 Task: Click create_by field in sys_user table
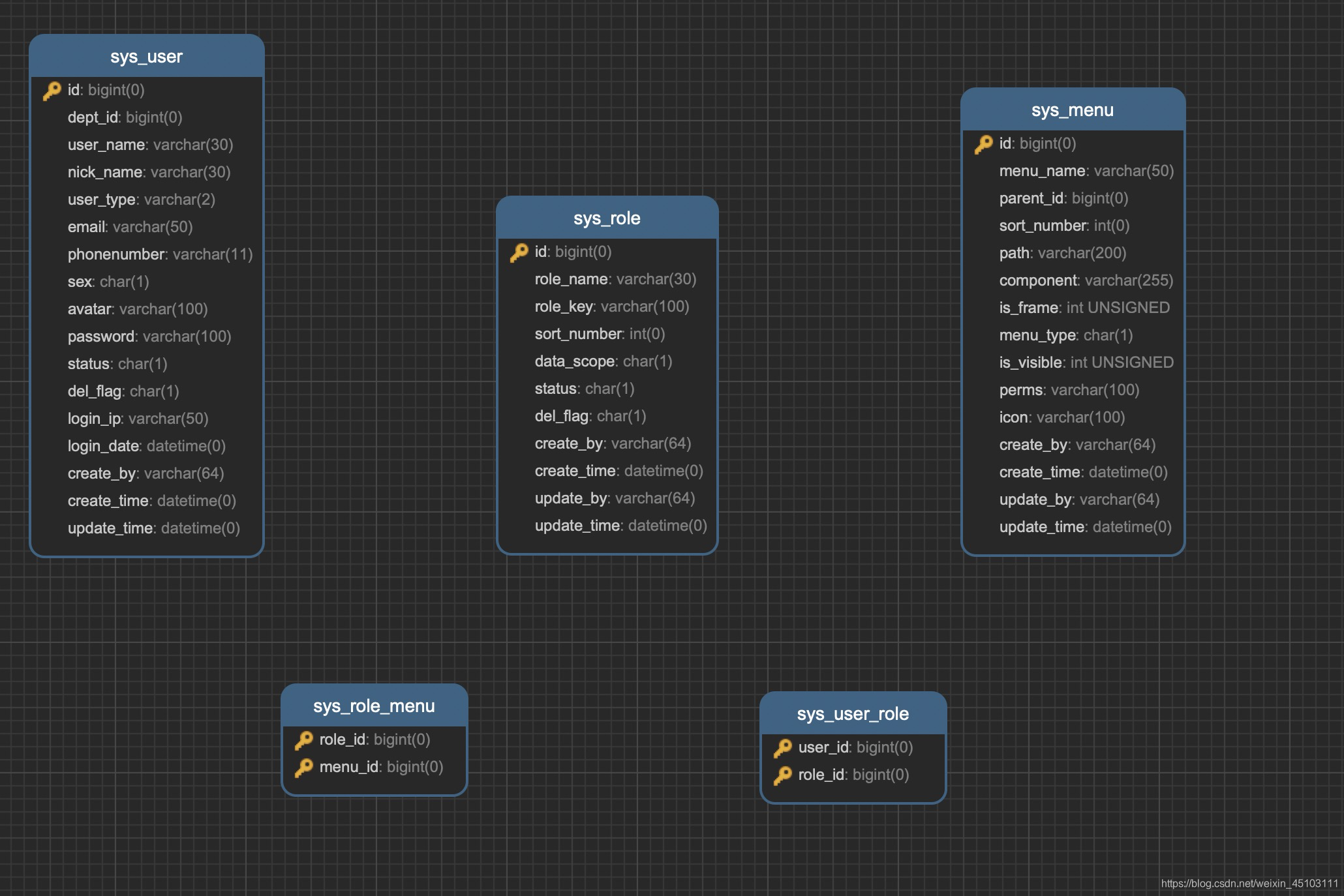point(146,473)
